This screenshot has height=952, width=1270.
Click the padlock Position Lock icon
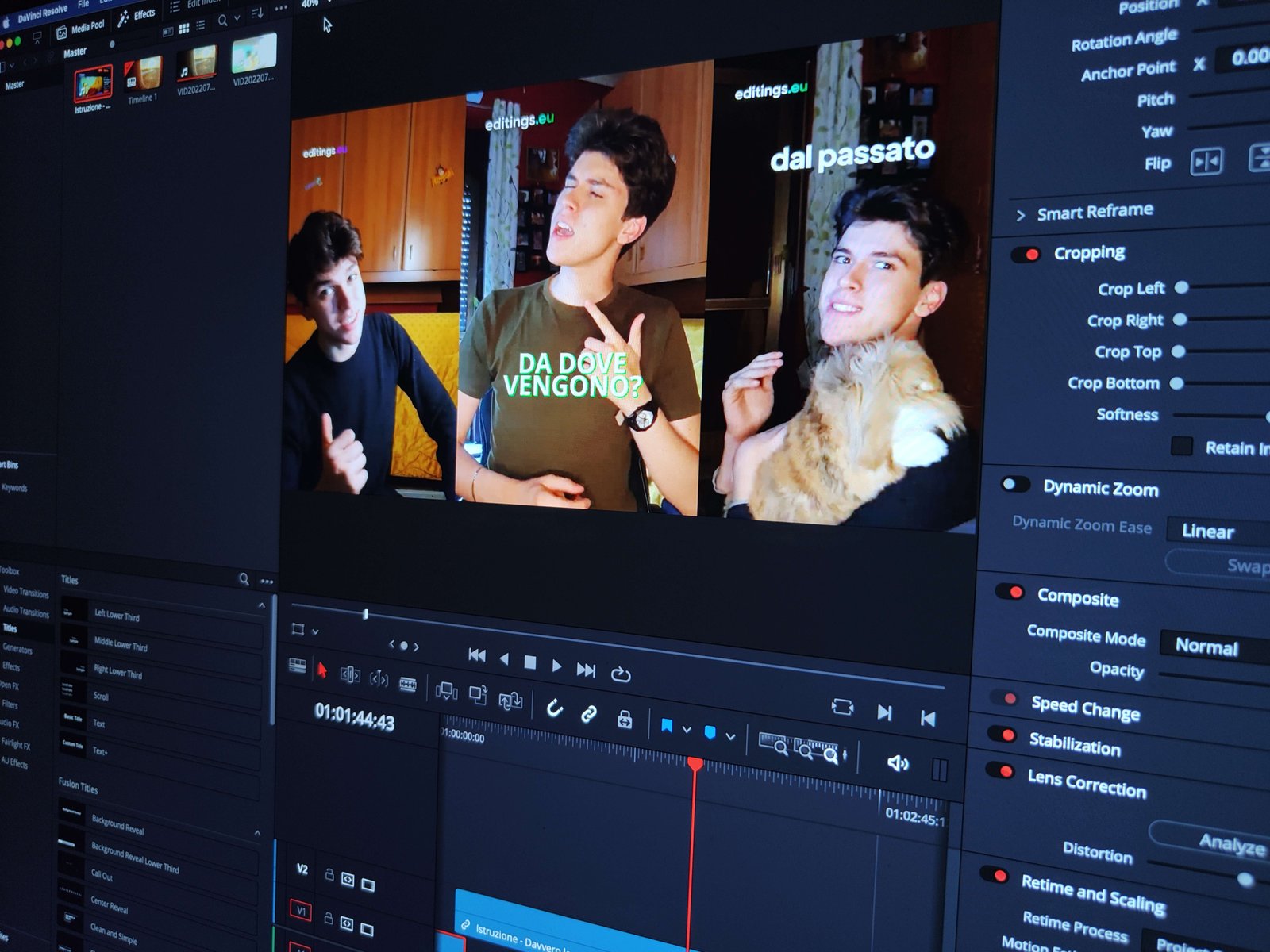(625, 719)
